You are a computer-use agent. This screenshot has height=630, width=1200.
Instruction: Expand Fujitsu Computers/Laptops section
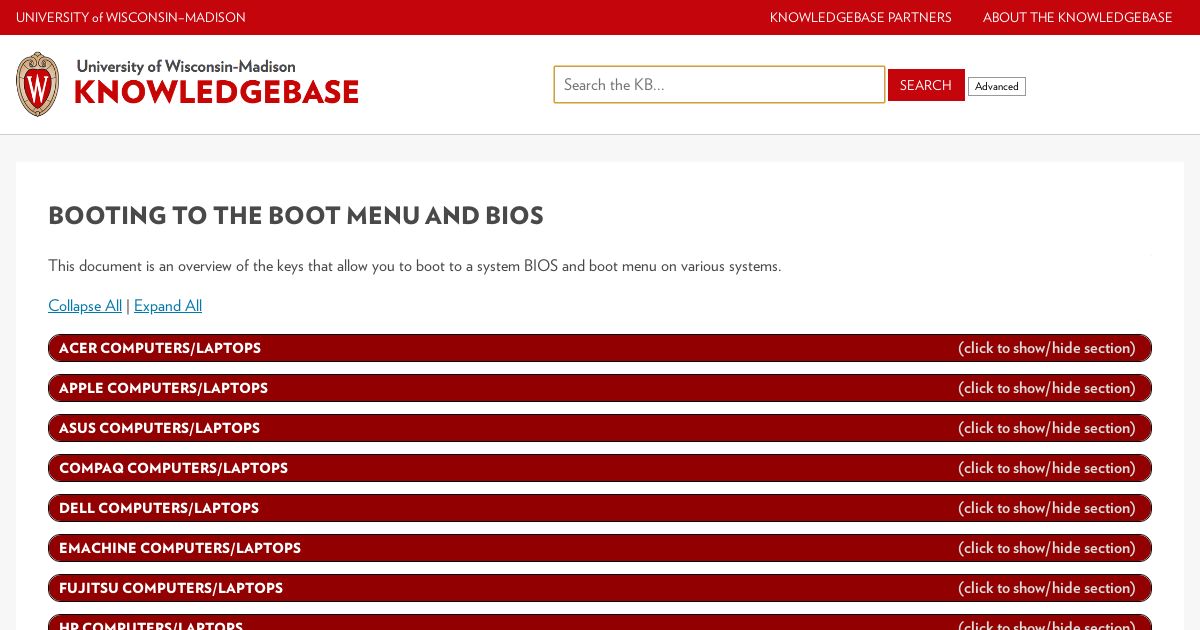(600, 588)
